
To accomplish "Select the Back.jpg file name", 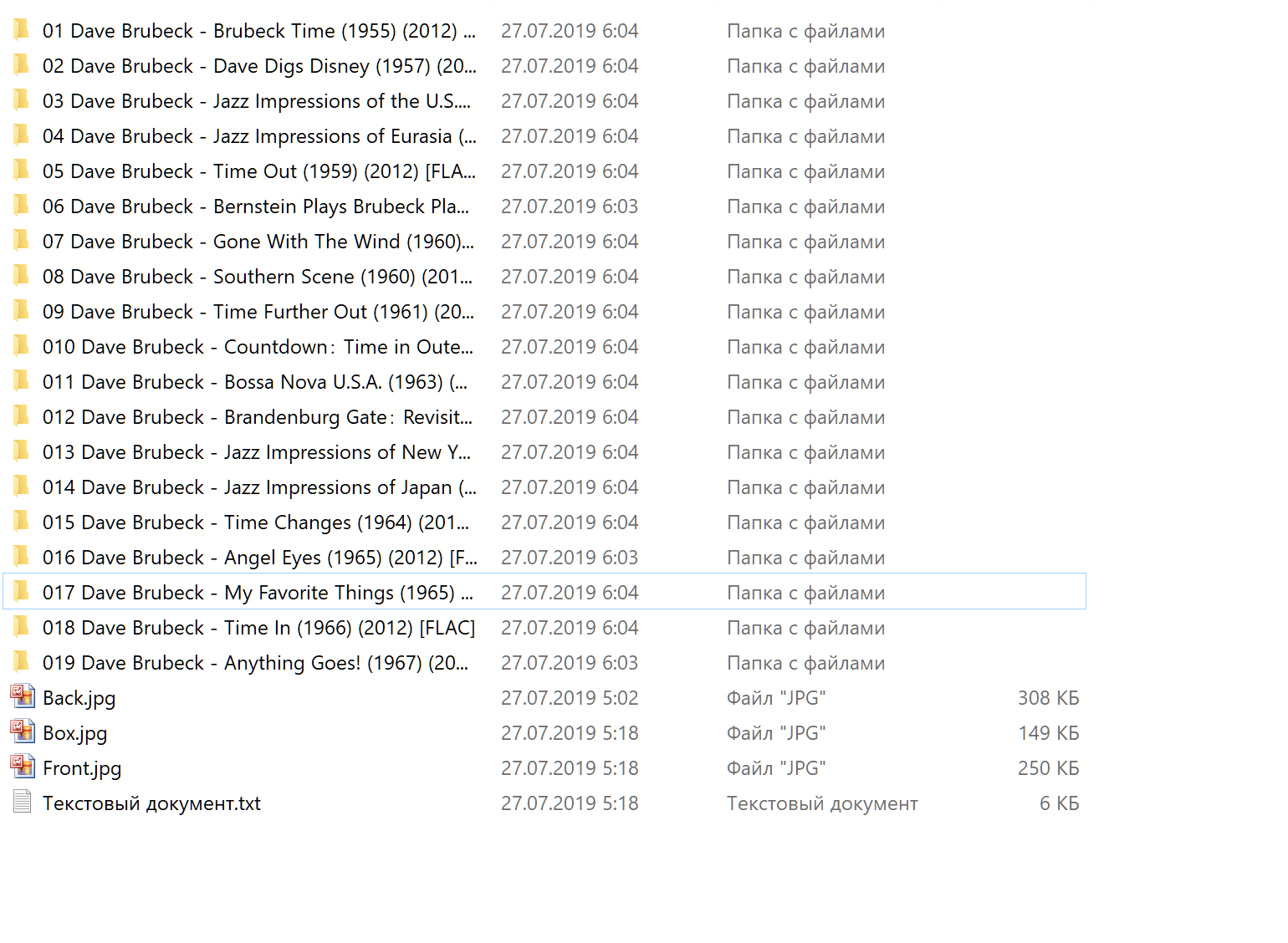I will coord(79,698).
